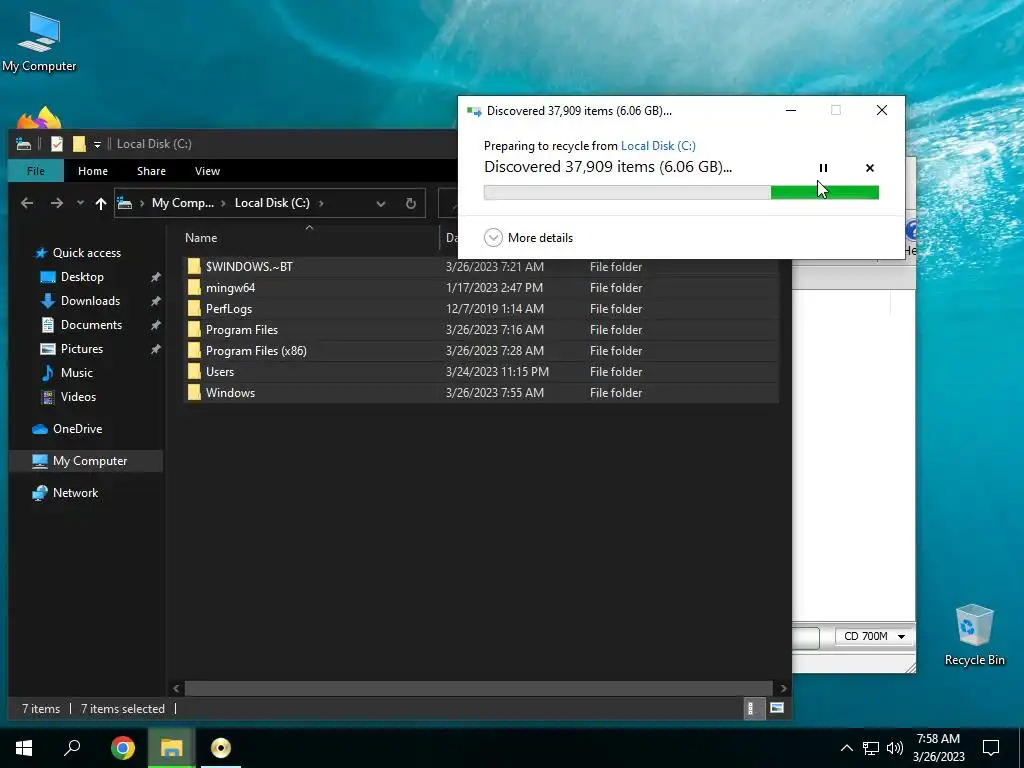Launch Google Chrome from the taskbar
This screenshot has width=1024, height=768.
(123, 748)
